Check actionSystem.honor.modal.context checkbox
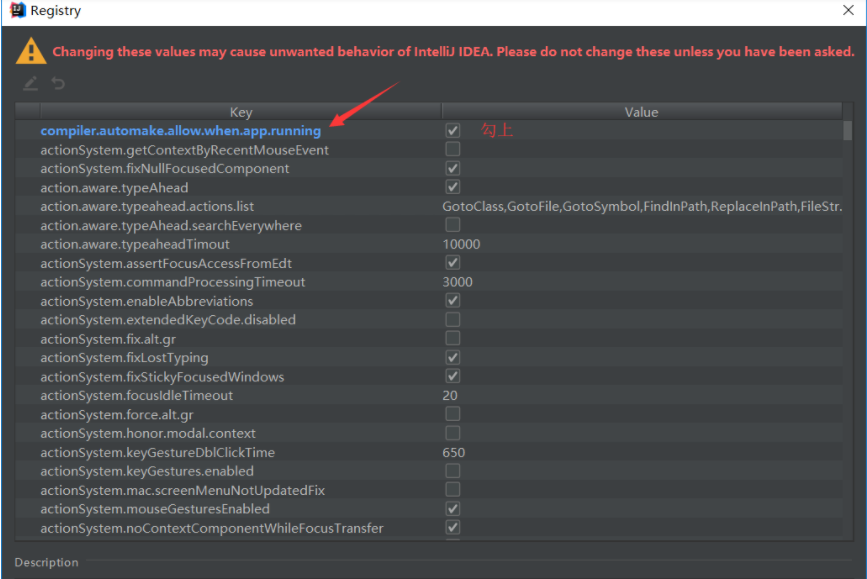Image resolution: width=867 pixels, height=579 pixels. 453,433
